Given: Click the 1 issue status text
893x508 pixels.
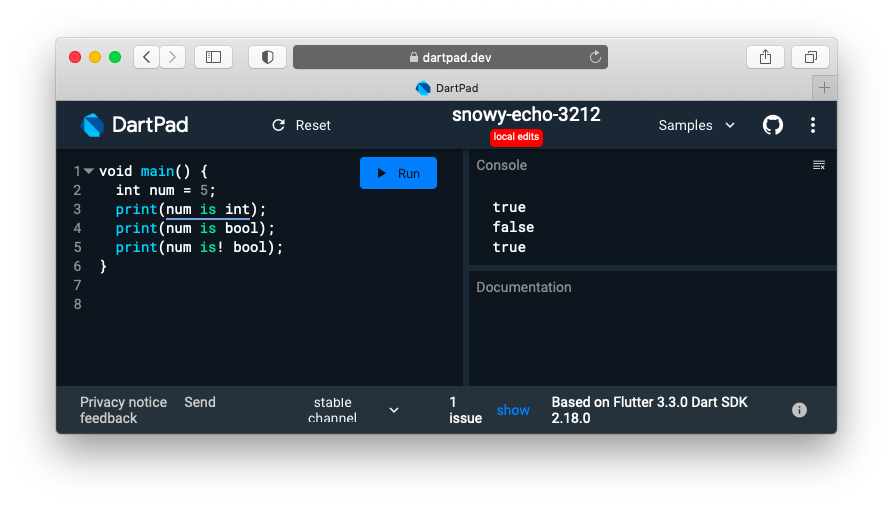Looking at the screenshot, I should click(x=465, y=410).
